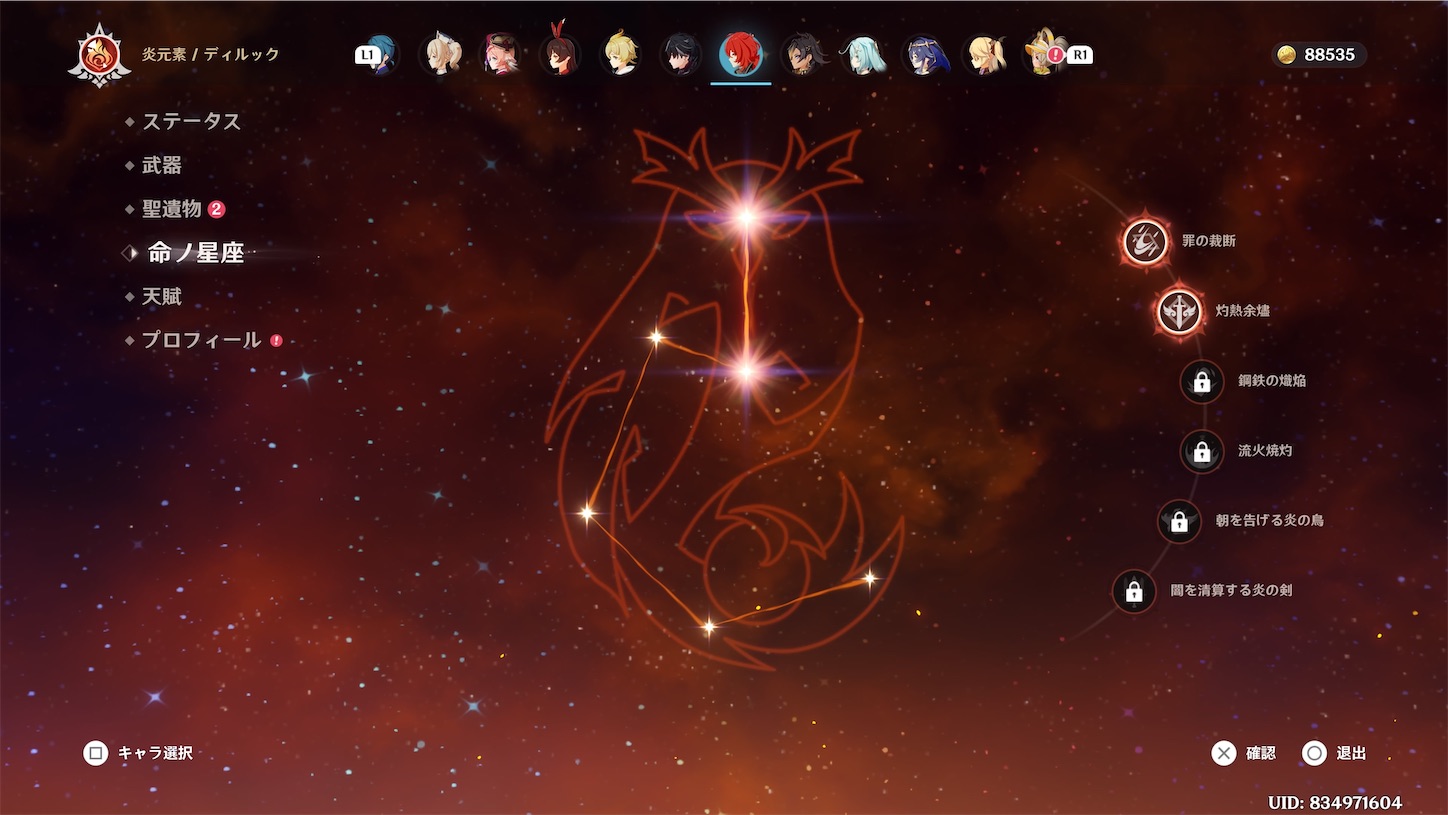The height and width of the screenshot is (815, 1448).
Task: Click the 鋼鉄の熾焔 constellation name
Action: pyautogui.click(x=1272, y=381)
